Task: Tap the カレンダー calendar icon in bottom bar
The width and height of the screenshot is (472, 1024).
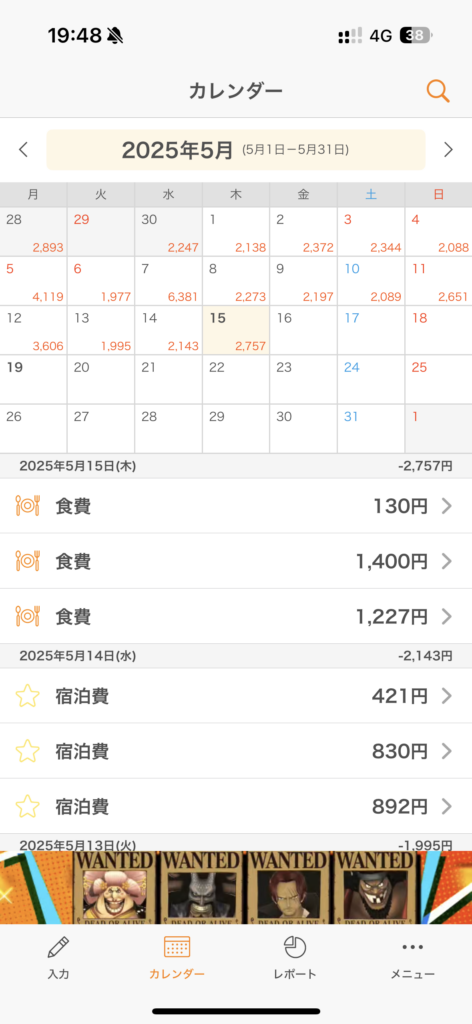Action: pyautogui.click(x=177, y=946)
